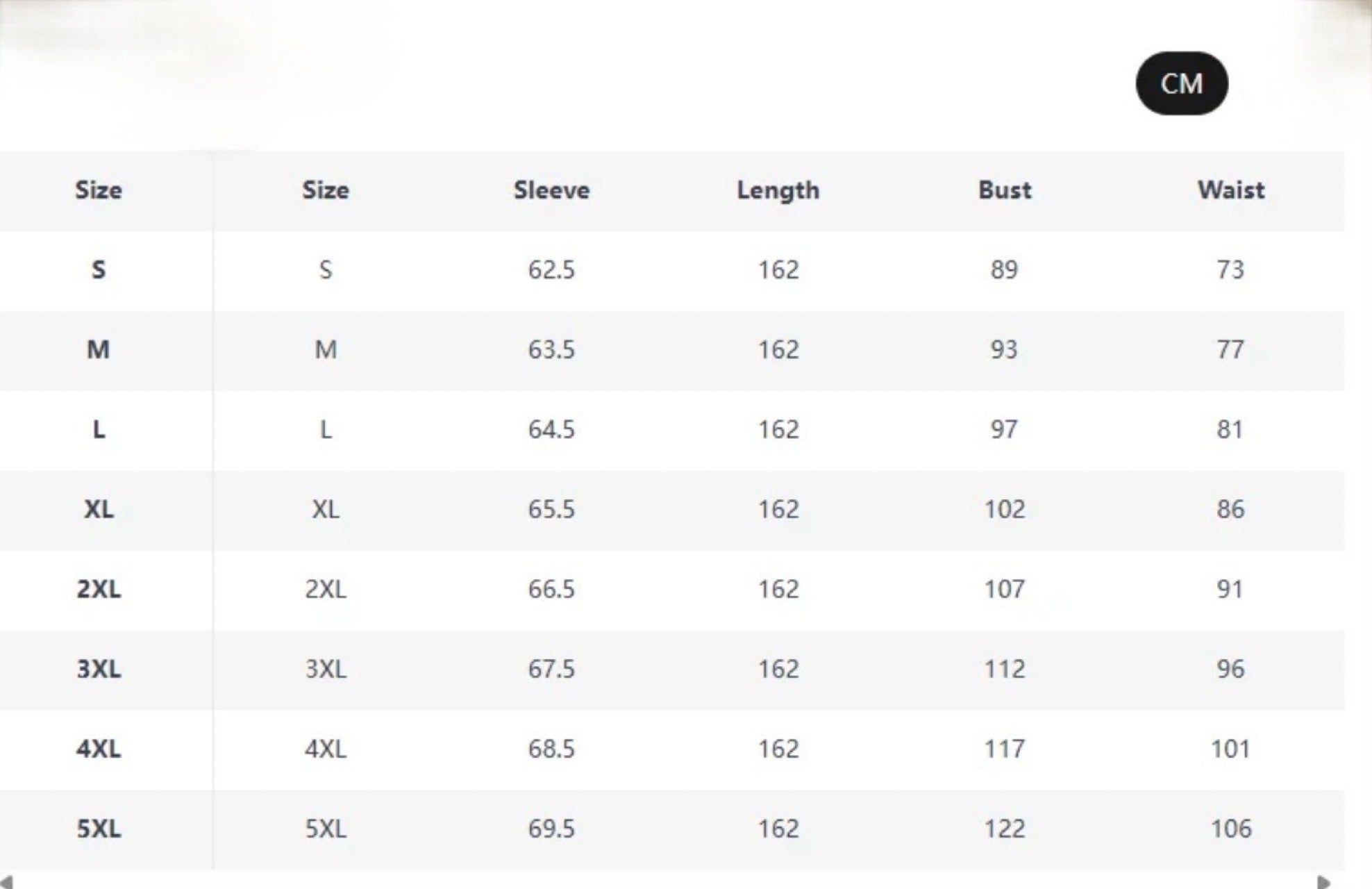Select the waist value 106

click(1230, 829)
